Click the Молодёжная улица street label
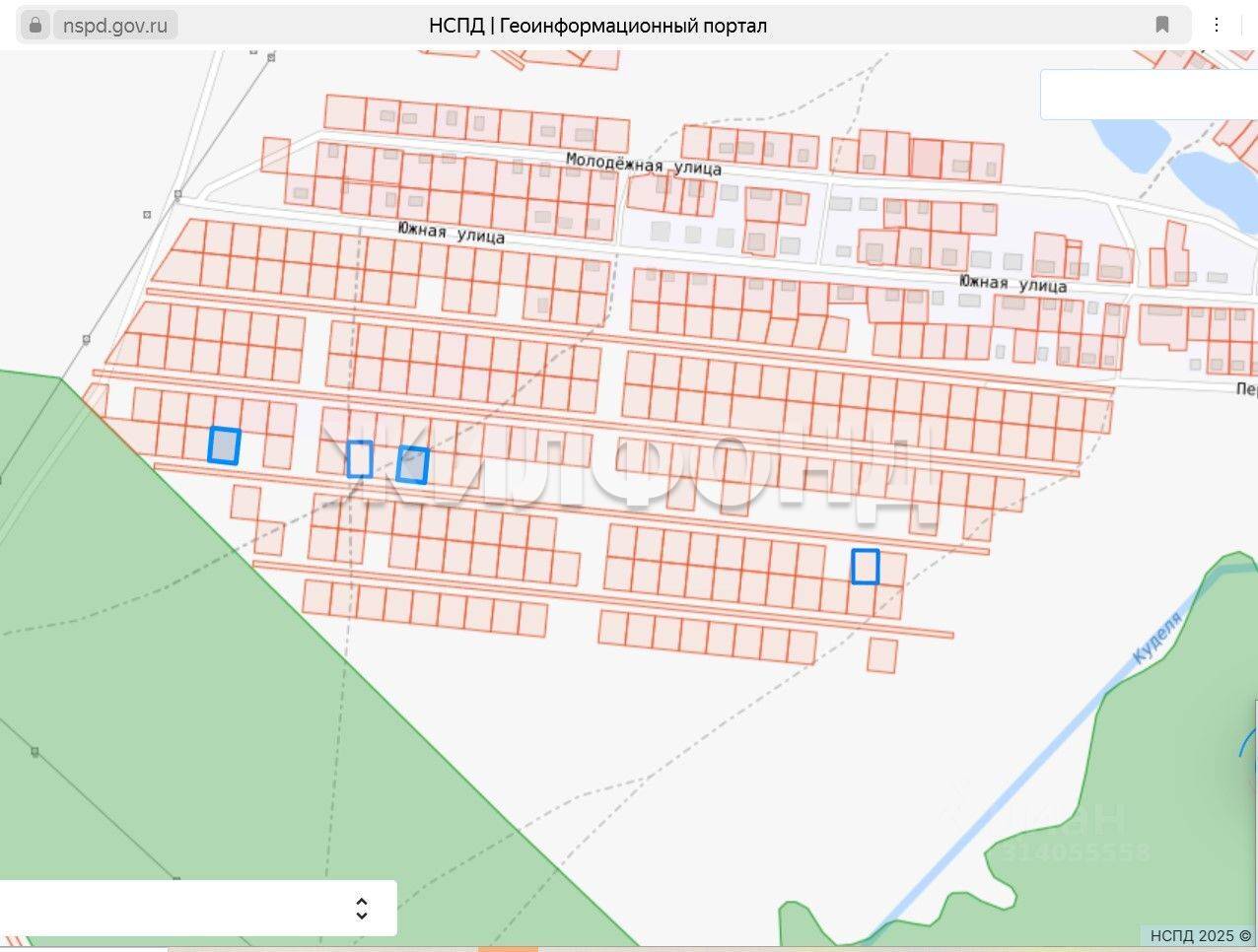This screenshot has height=952, width=1258. coord(643,164)
